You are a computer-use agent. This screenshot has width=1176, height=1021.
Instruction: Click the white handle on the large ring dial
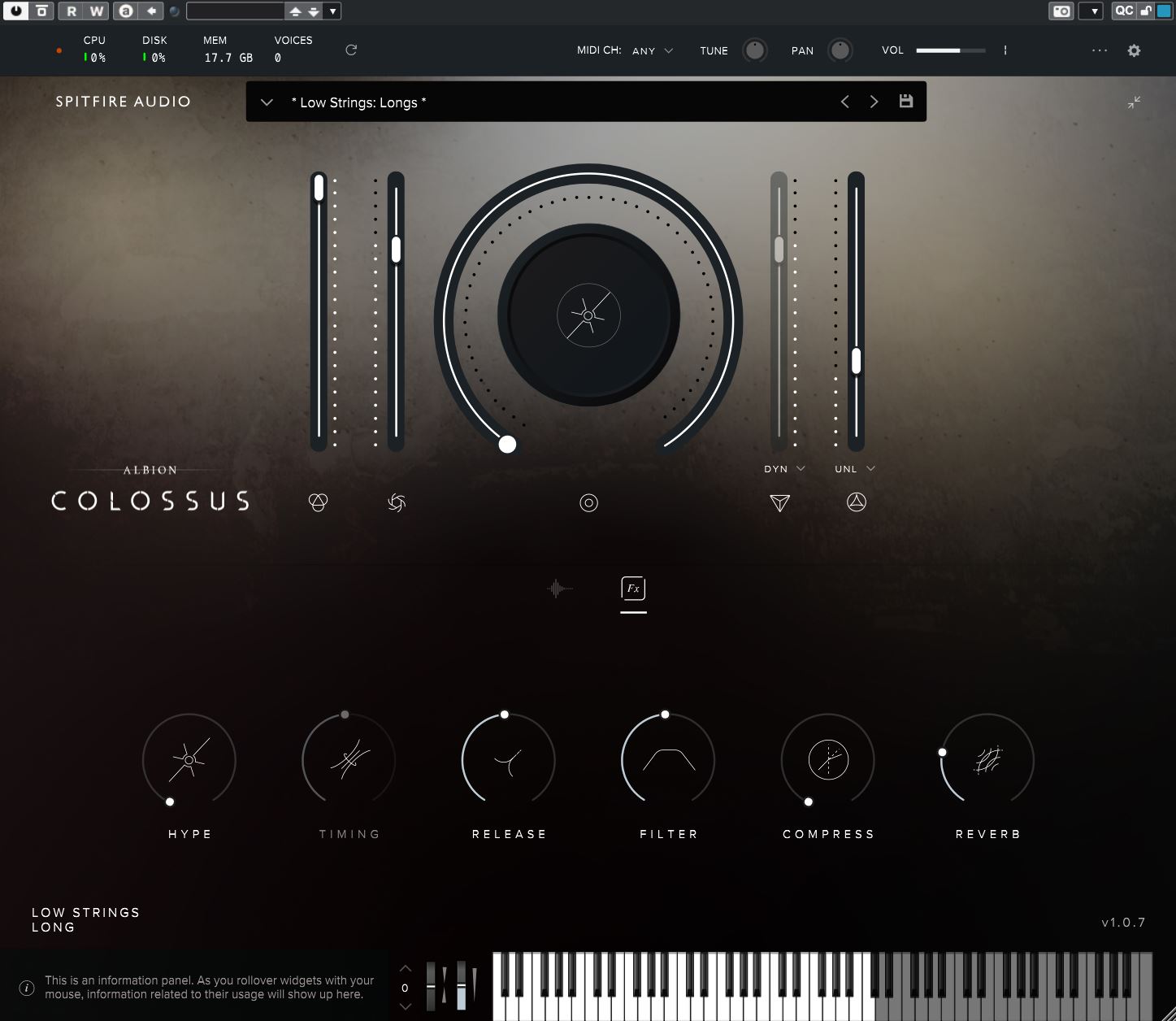[x=507, y=444]
